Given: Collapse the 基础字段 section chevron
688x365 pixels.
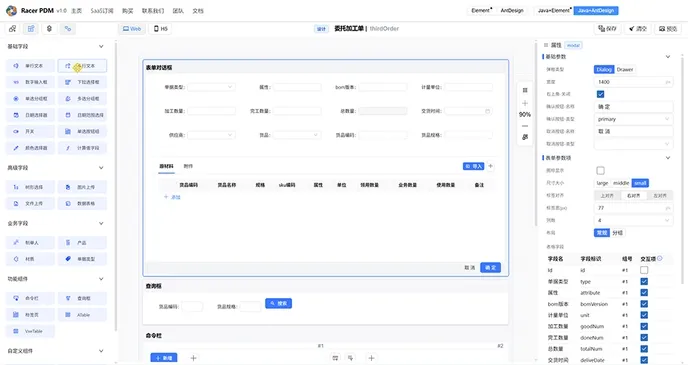Looking at the screenshot, I should click(x=101, y=46).
